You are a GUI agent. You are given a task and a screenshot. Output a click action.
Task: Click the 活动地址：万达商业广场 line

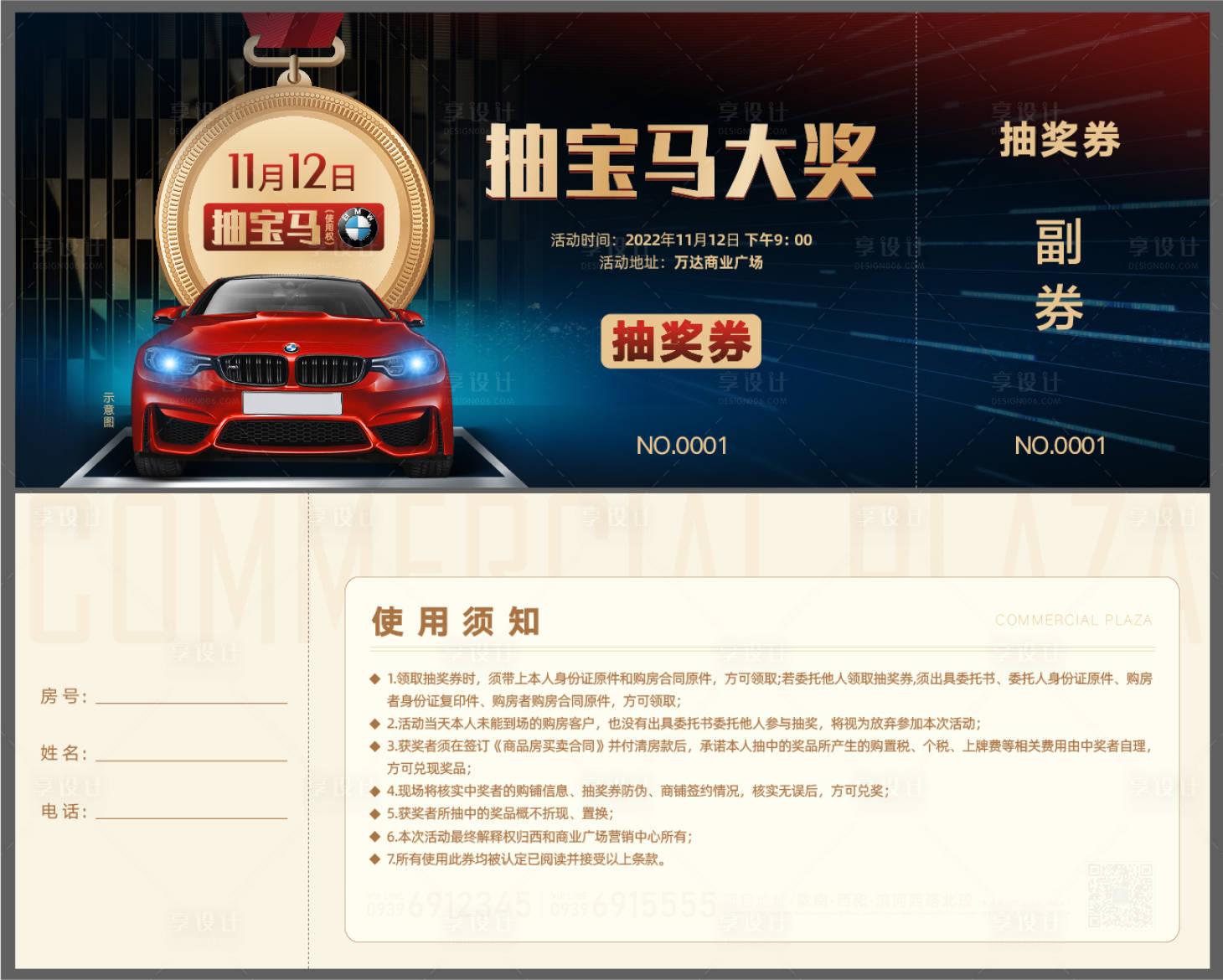pyautogui.click(x=680, y=262)
